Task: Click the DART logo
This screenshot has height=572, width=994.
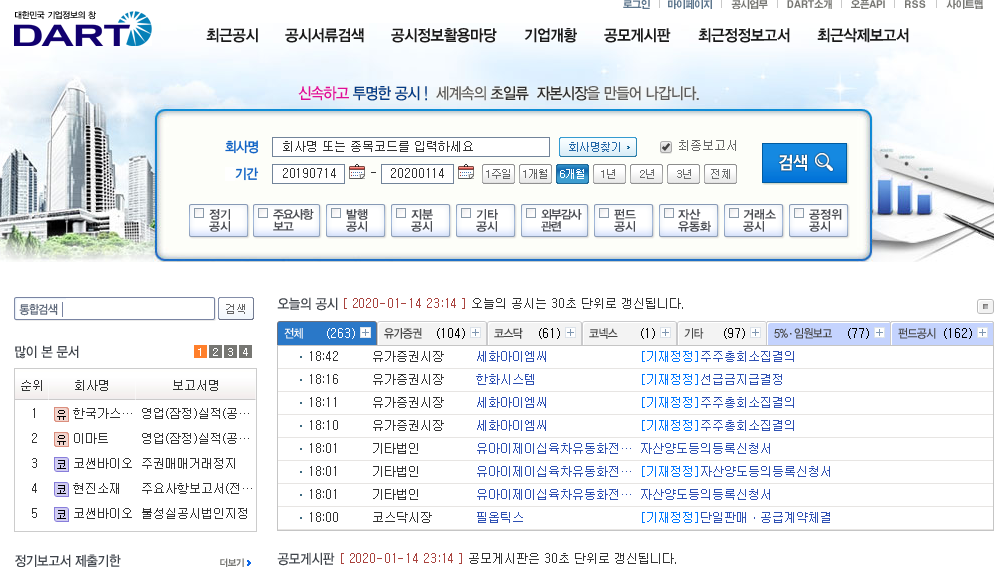Action: click(x=82, y=29)
